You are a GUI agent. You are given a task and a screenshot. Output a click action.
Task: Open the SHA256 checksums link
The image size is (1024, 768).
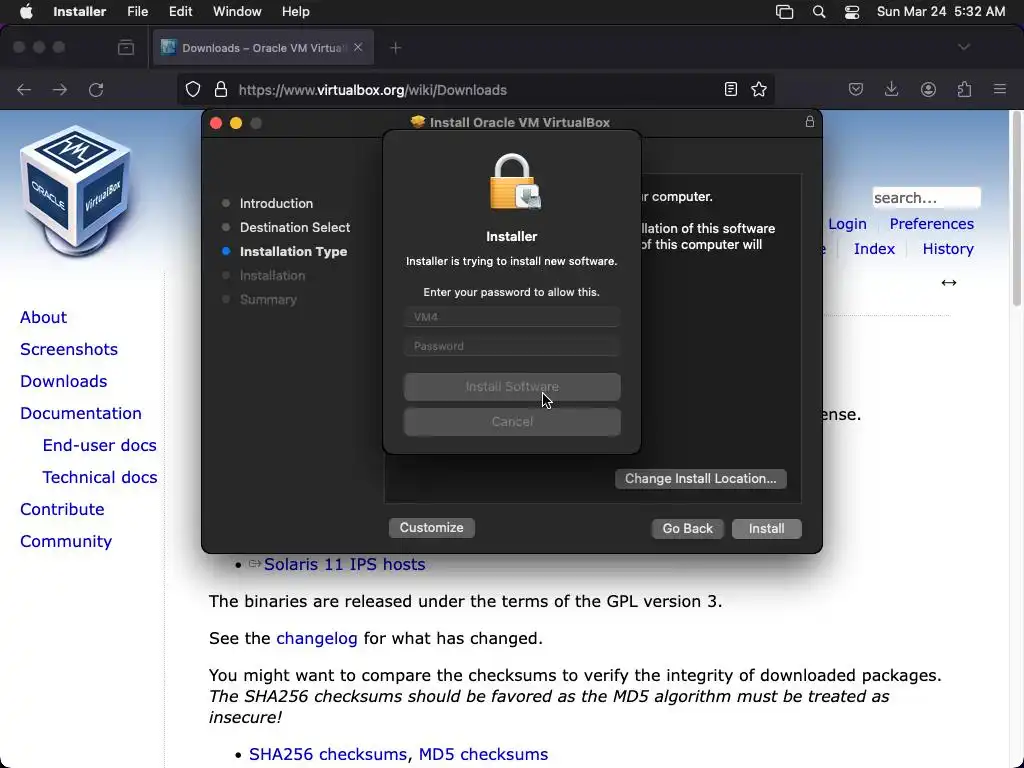328,754
